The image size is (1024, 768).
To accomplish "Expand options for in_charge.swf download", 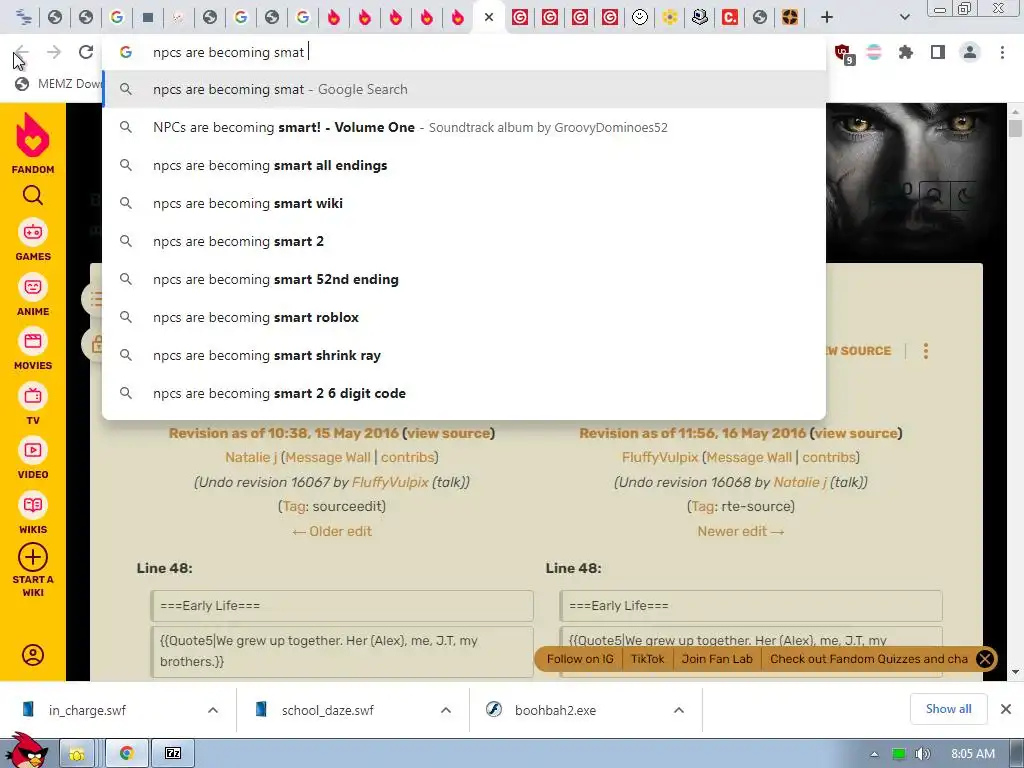I will pyautogui.click(x=213, y=710).
